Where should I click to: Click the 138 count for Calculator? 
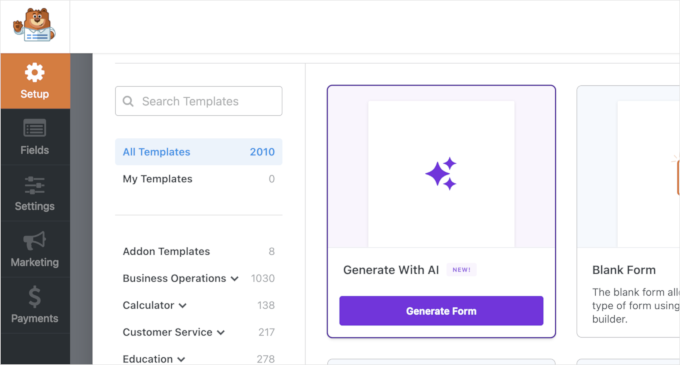pyautogui.click(x=266, y=305)
